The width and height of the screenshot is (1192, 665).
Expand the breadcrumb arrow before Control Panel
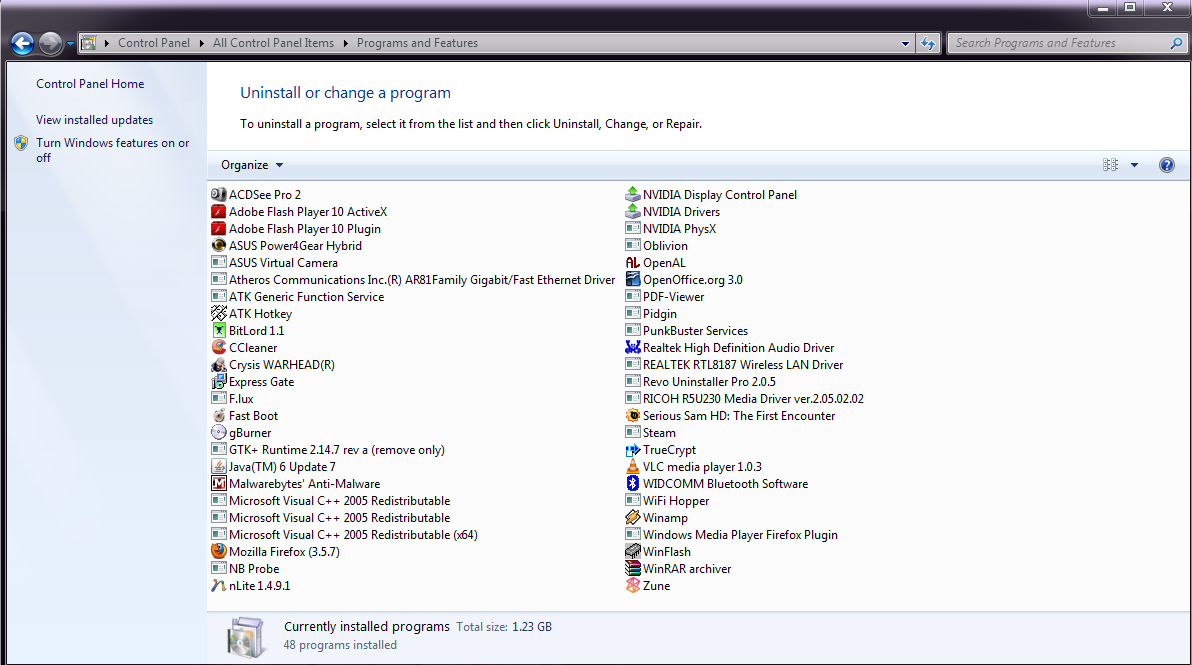coord(107,43)
